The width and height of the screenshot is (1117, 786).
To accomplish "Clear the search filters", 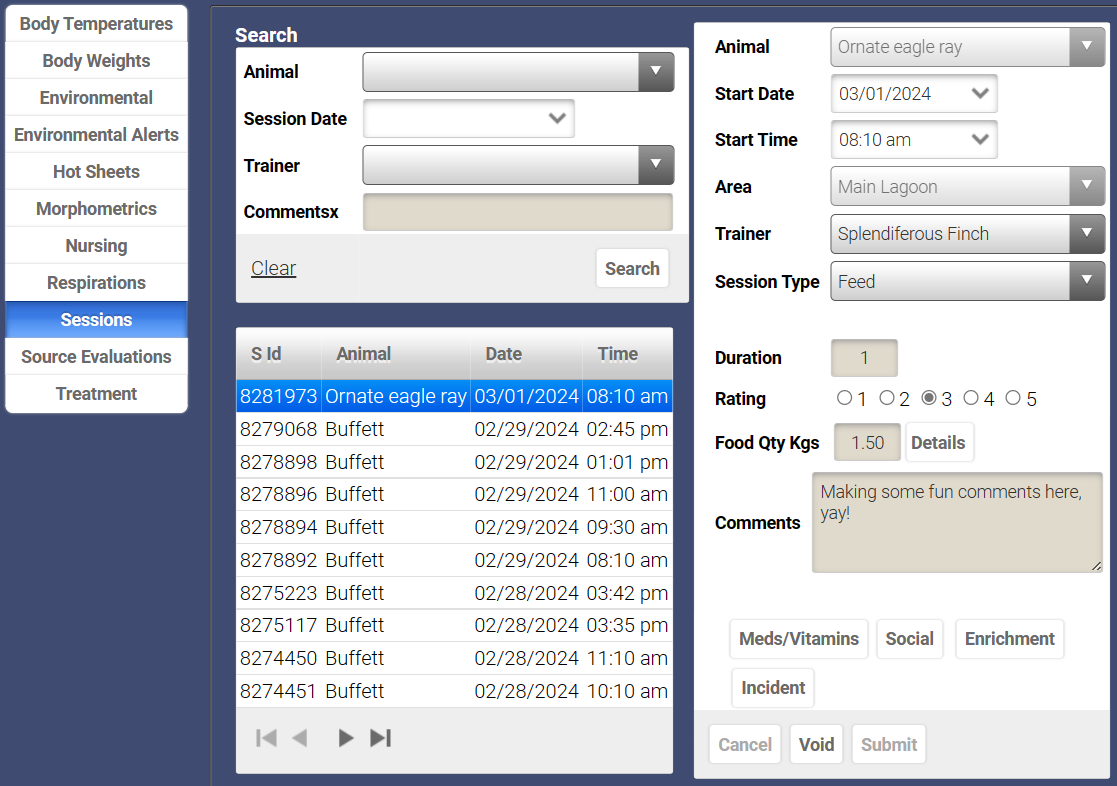I will coord(273,268).
